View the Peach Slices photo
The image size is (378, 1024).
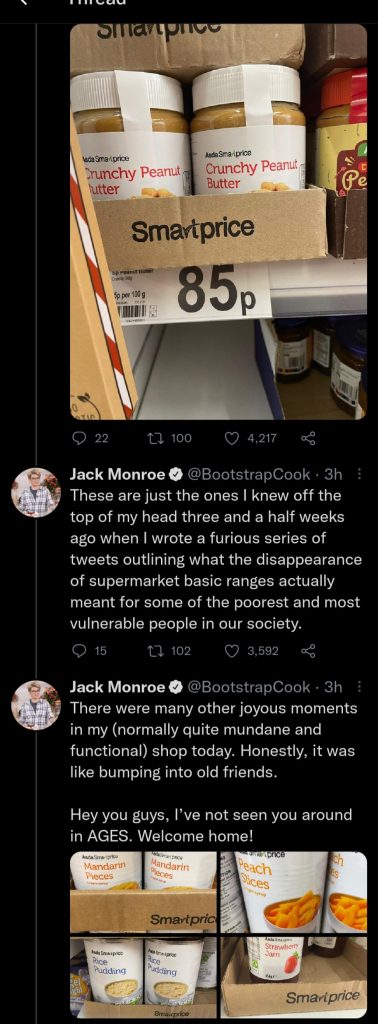[294, 891]
